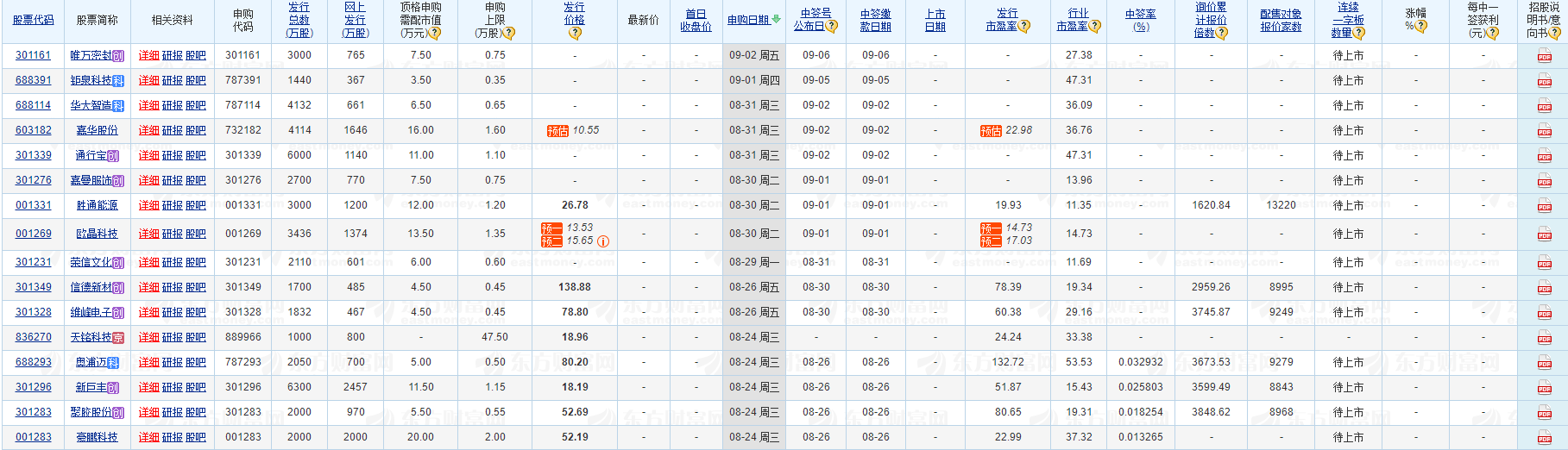
Task: Click help icon beside 涨幅% header
Action: pyautogui.click(x=1421, y=27)
